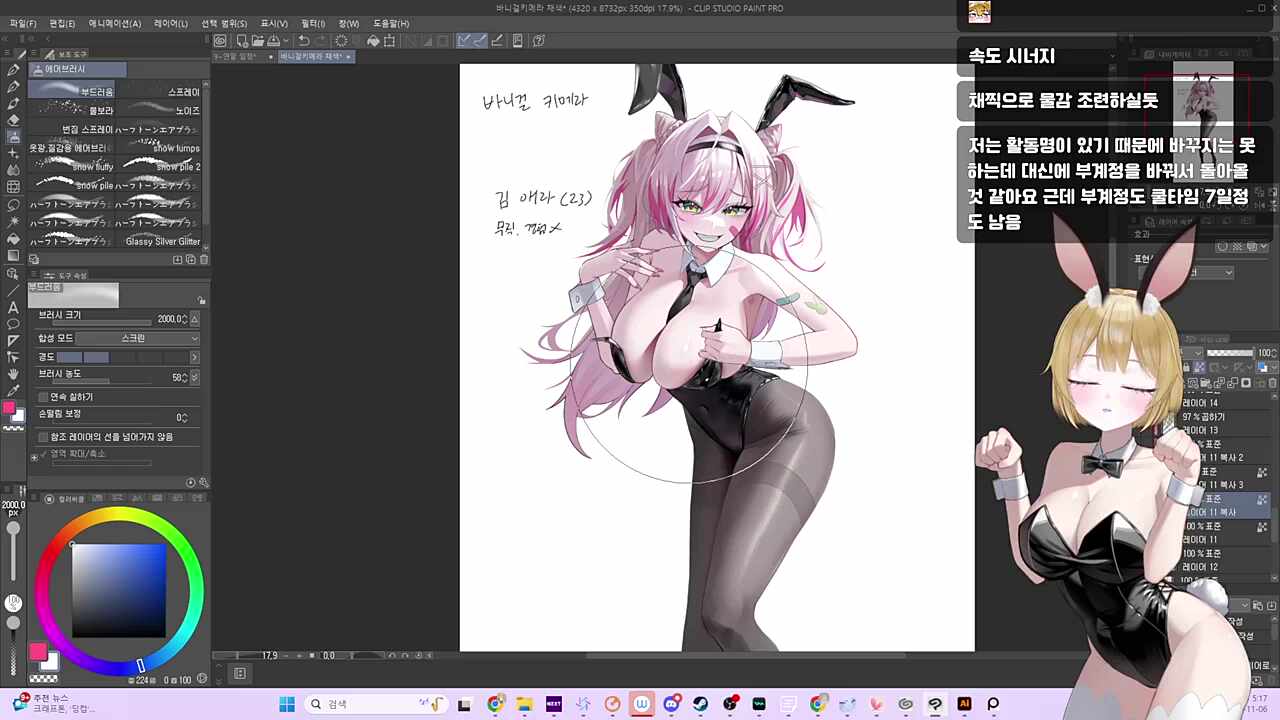Click inside the color saturation square
Viewport: 1280px width, 720px height.
point(119,591)
